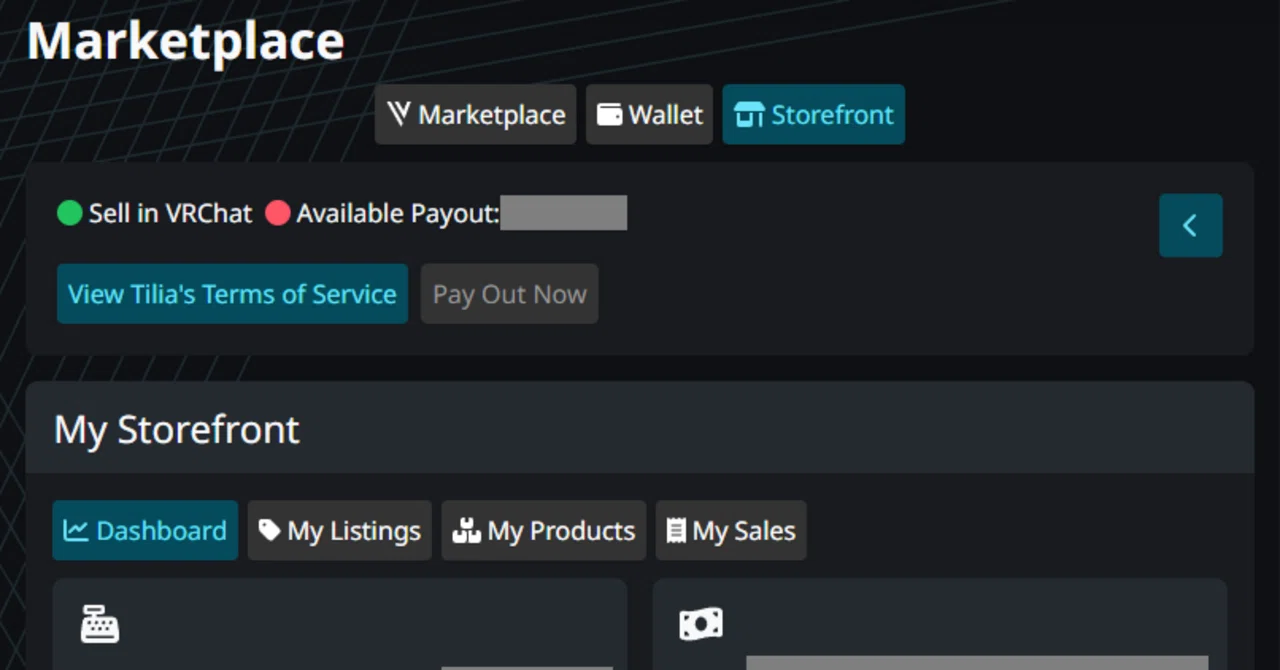This screenshot has height=670, width=1280.
Task: Select the Storefront tab
Action: coord(813,114)
